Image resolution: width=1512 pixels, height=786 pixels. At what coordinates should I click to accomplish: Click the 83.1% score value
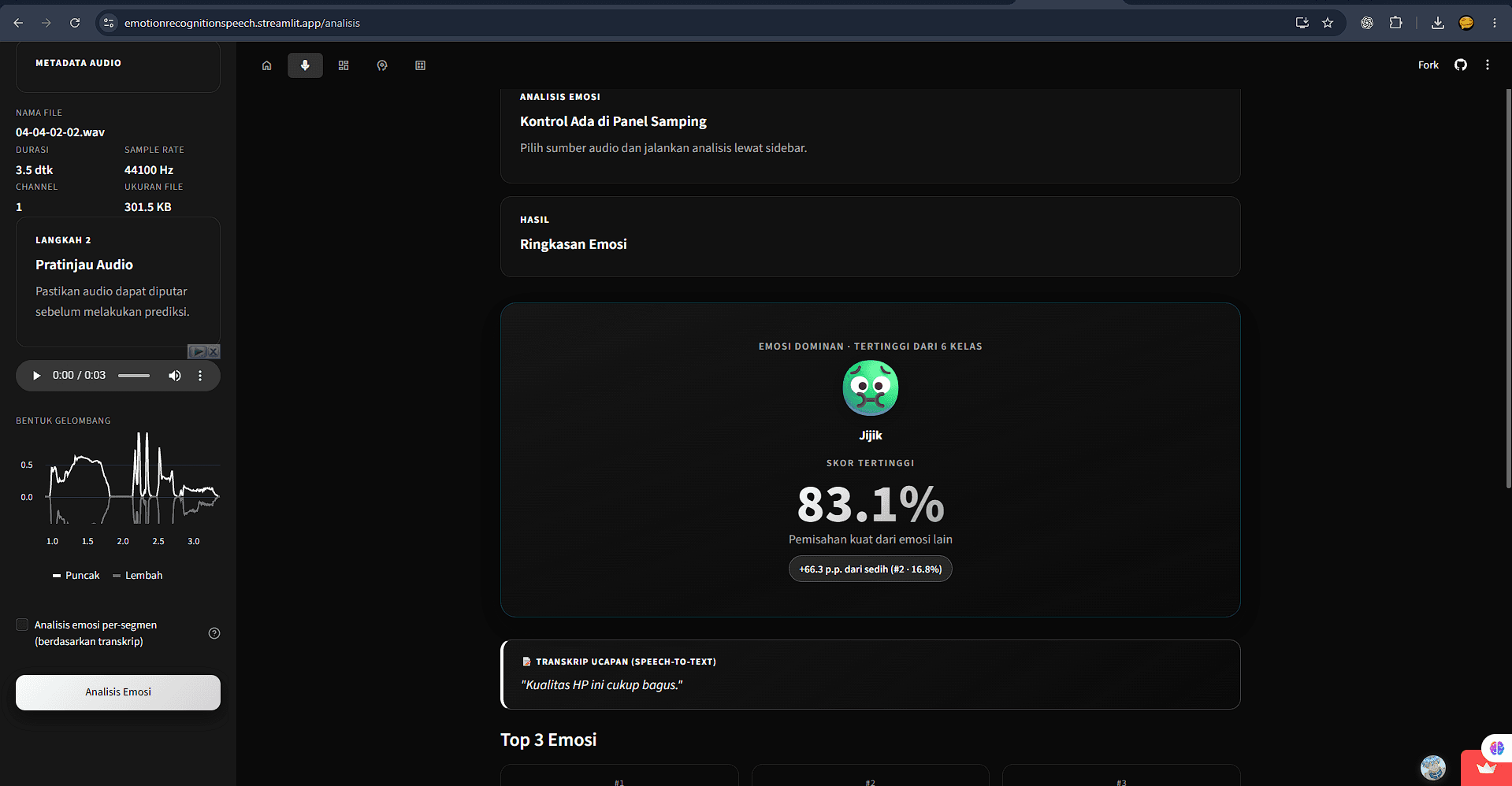click(x=870, y=505)
